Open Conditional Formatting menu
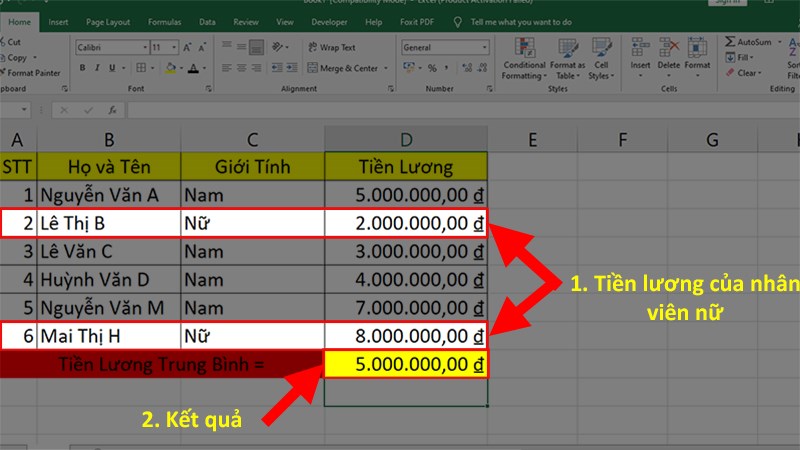800x450 pixels. point(524,59)
